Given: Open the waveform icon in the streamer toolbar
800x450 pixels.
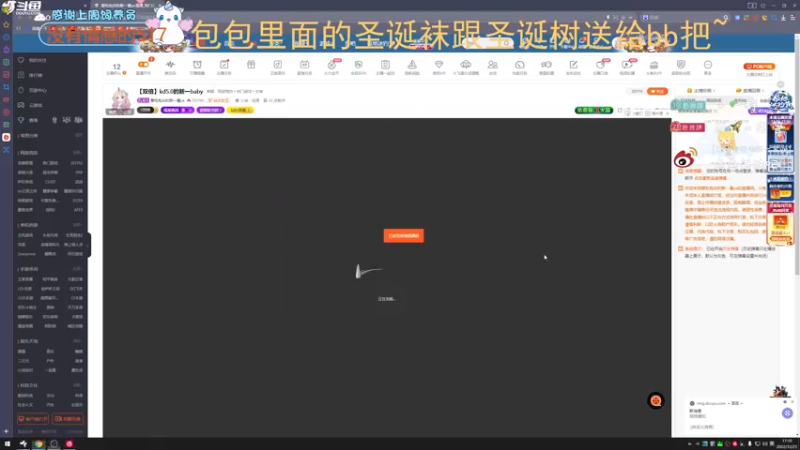Looking at the screenshot, I should 170,65.
